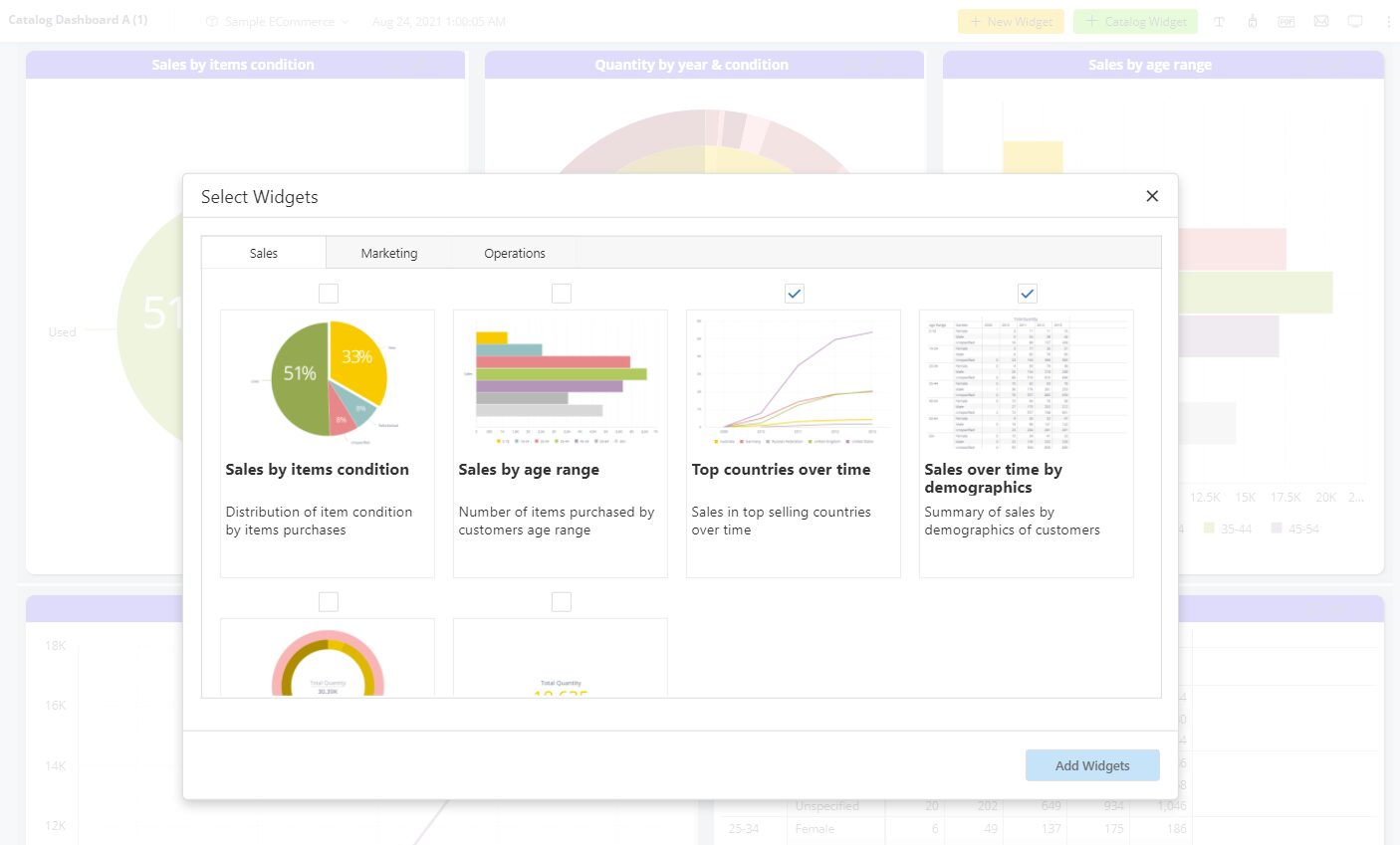Click the Catalog Widget button
This screenshot has width=1400, height=845.
pyautogui.click(x=1134, y=20)
